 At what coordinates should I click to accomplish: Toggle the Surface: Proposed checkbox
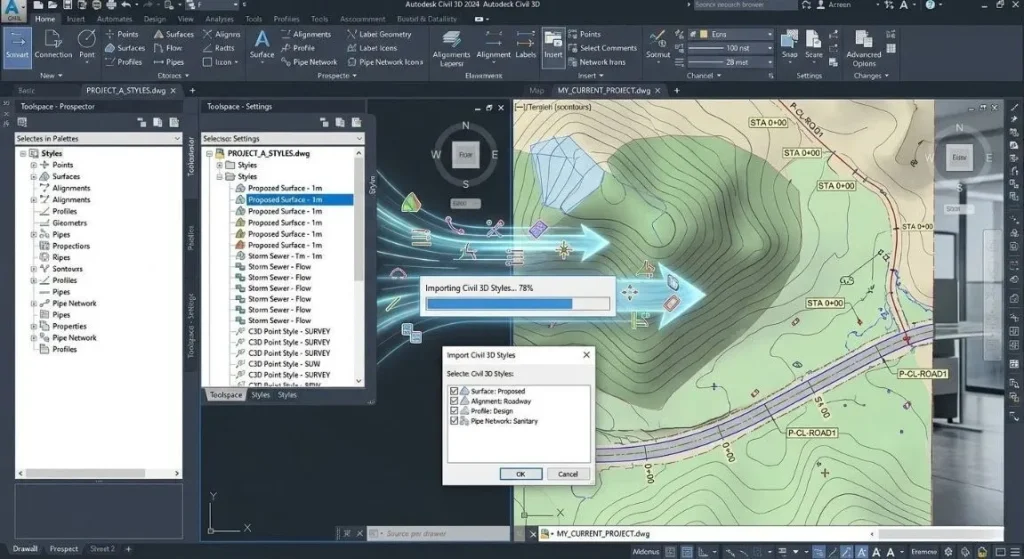454,391
